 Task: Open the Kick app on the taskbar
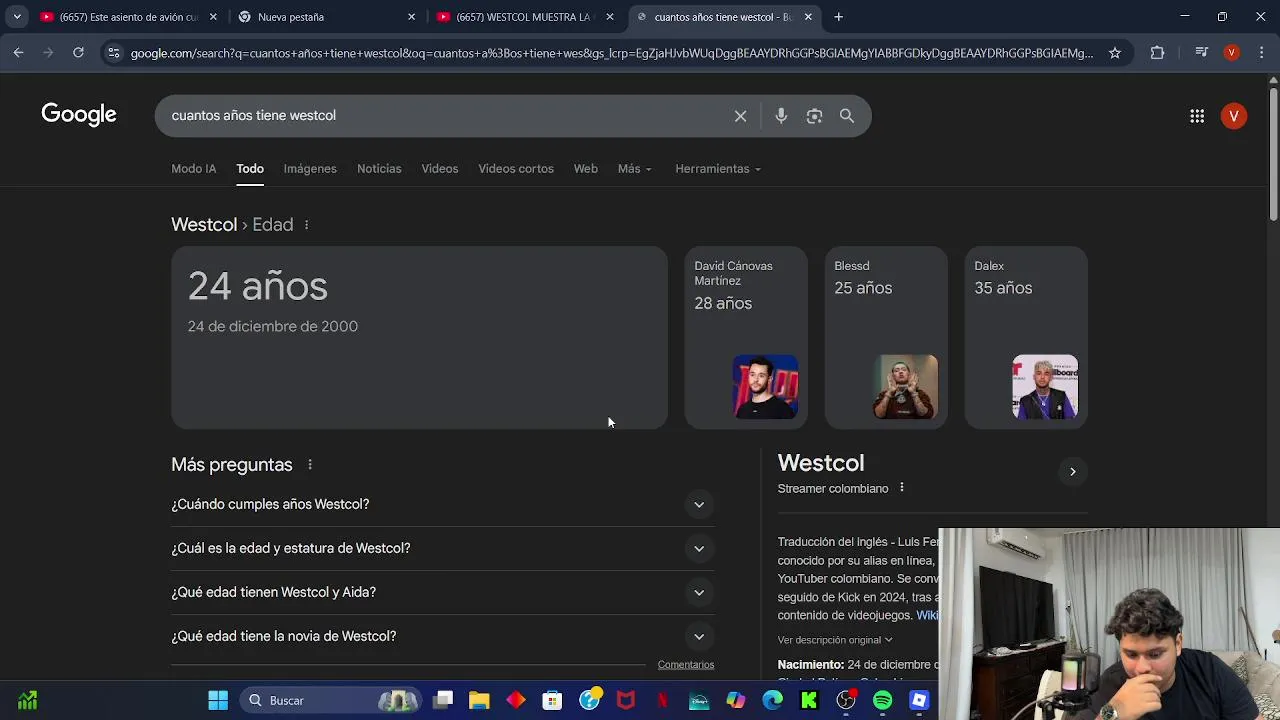click(x=809, y=700)
